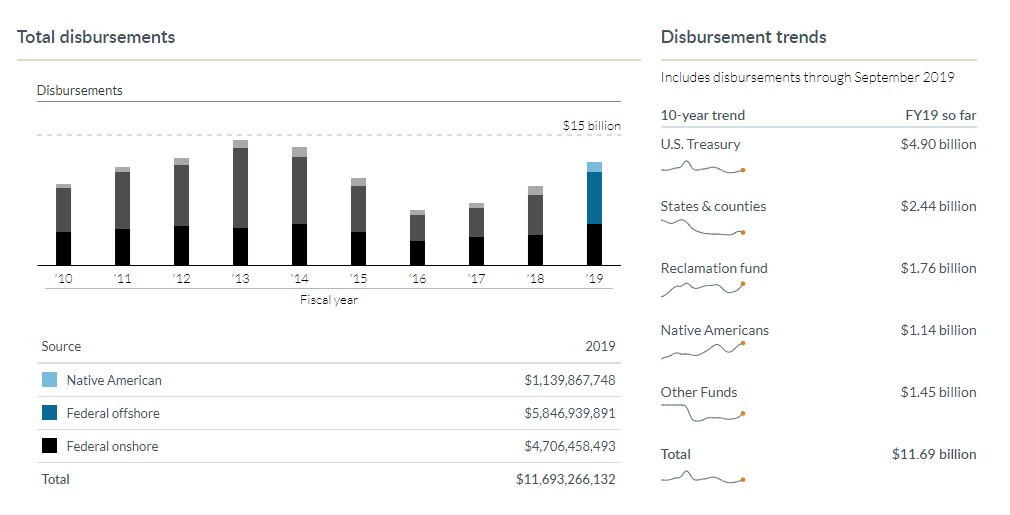Click the light blue top segment of 2019 bar
The image size is (1010, 515).
594,167
